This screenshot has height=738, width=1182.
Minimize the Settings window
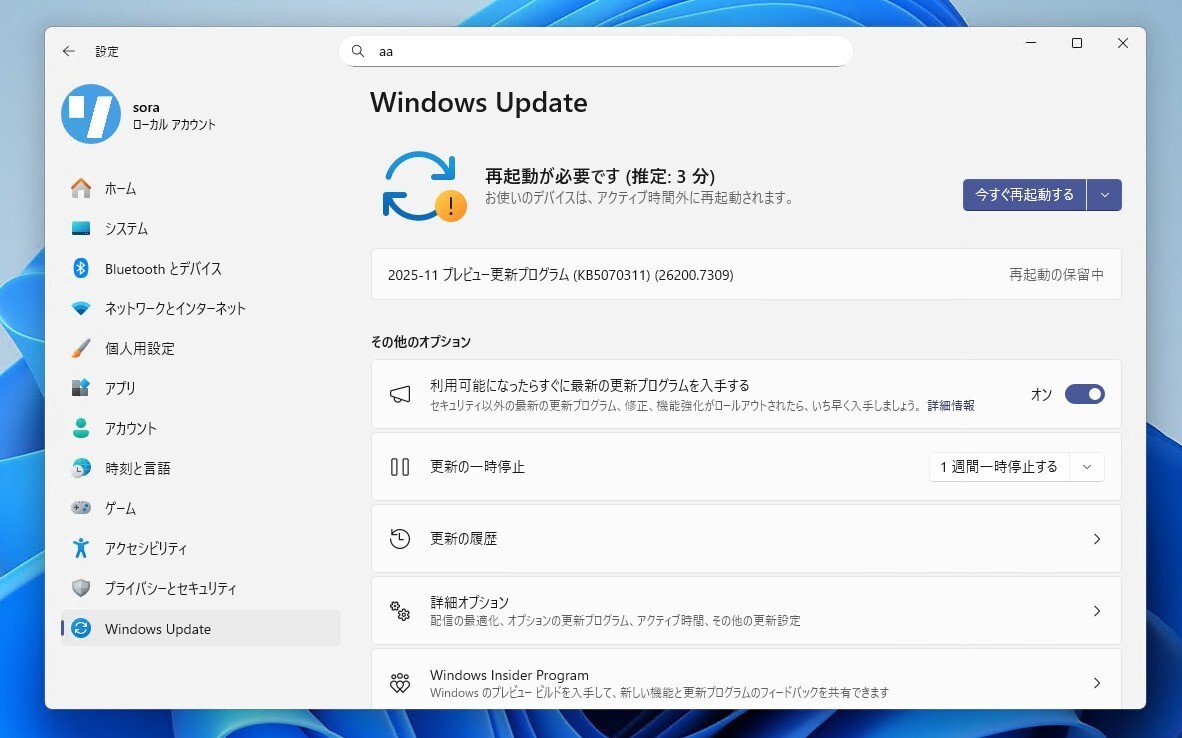[x=1030, y=43]
